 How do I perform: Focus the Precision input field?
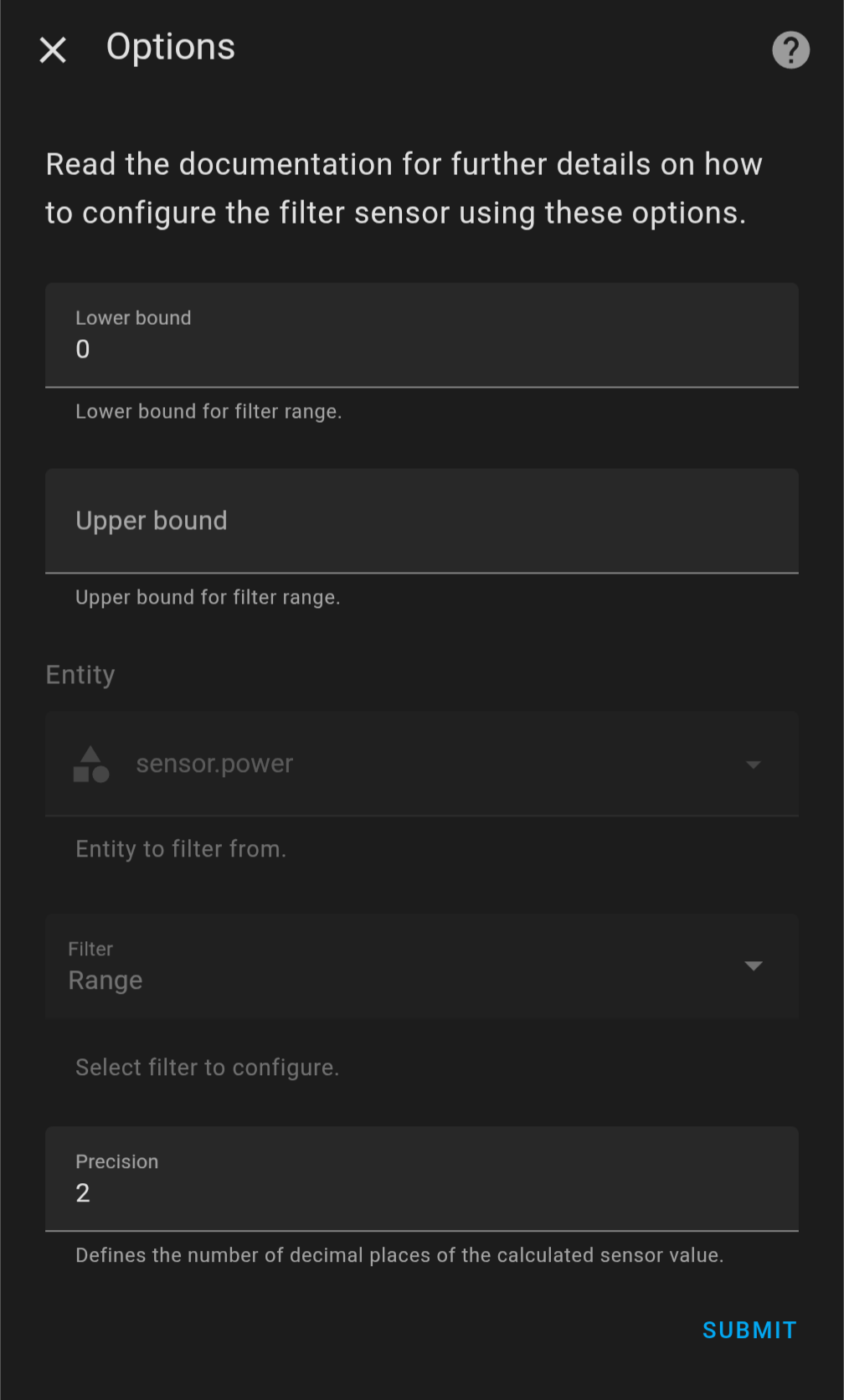(422, 1179)
